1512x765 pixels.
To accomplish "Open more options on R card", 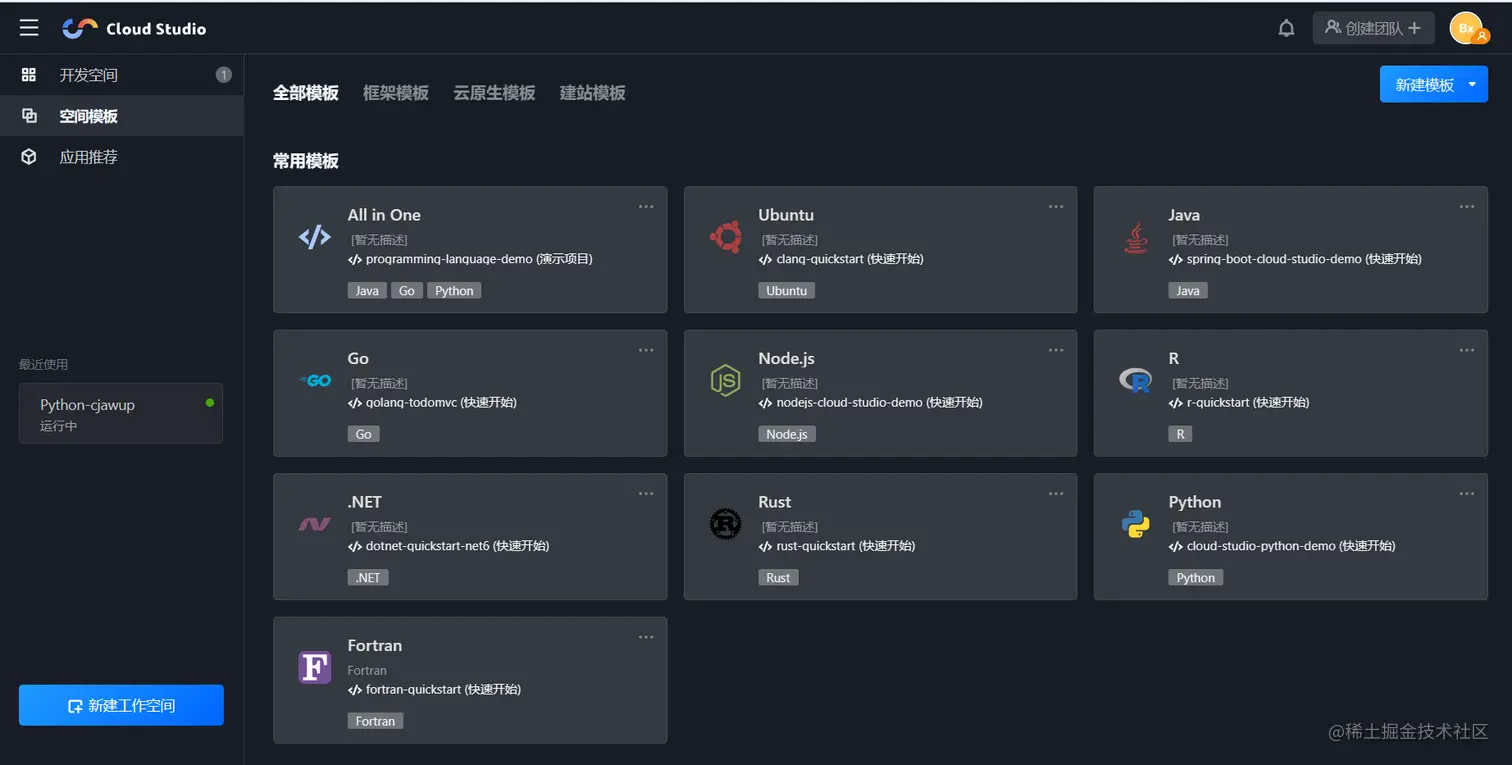I will point(1466,350).
